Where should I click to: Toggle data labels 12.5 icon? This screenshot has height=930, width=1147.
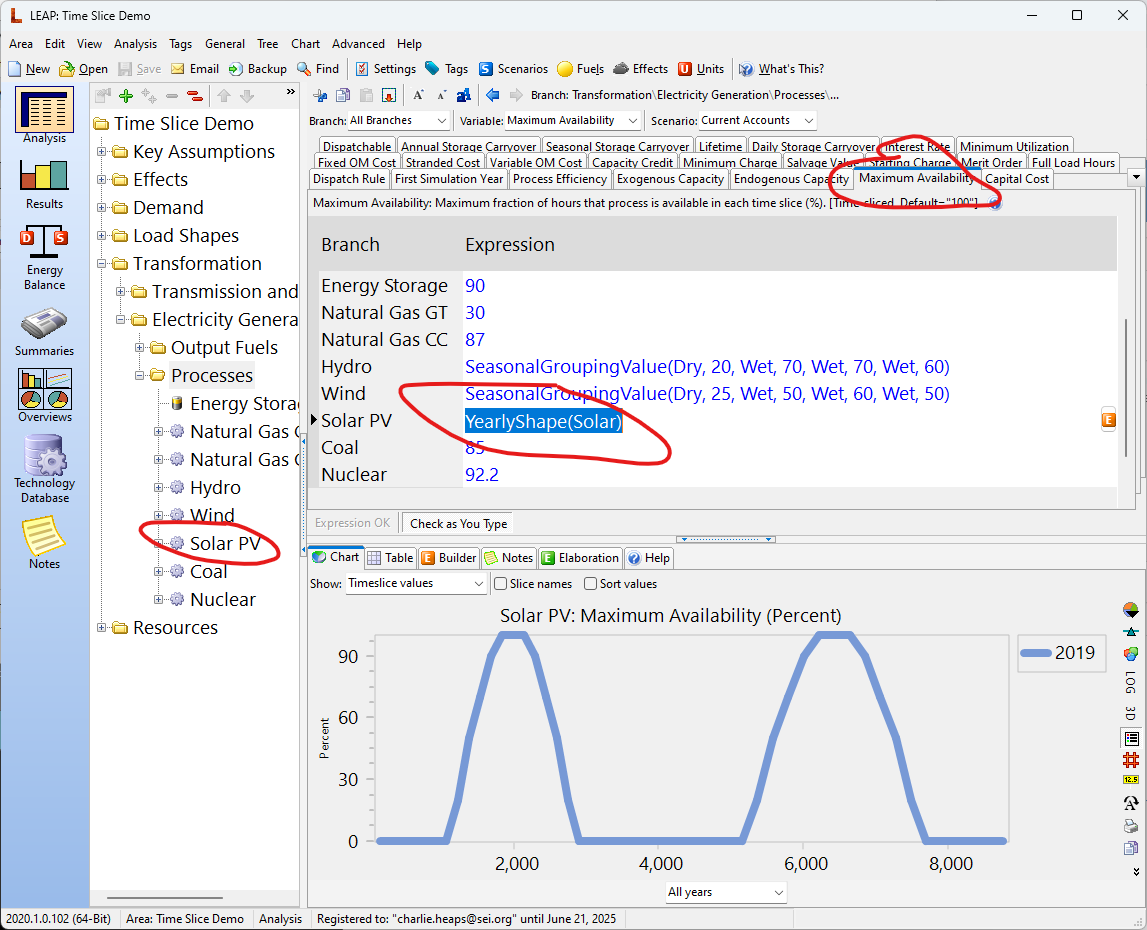pos(1131,780)
